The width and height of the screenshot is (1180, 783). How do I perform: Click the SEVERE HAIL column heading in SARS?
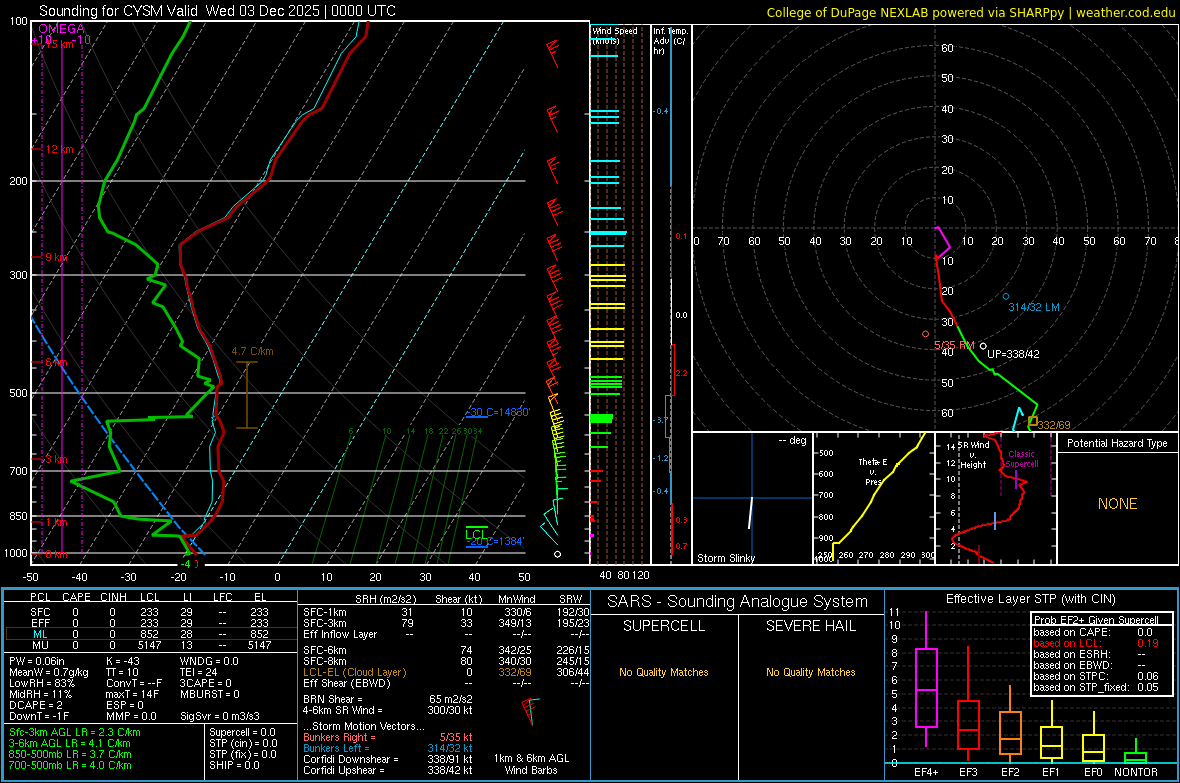pyautogui.click(x=810, y=626)
